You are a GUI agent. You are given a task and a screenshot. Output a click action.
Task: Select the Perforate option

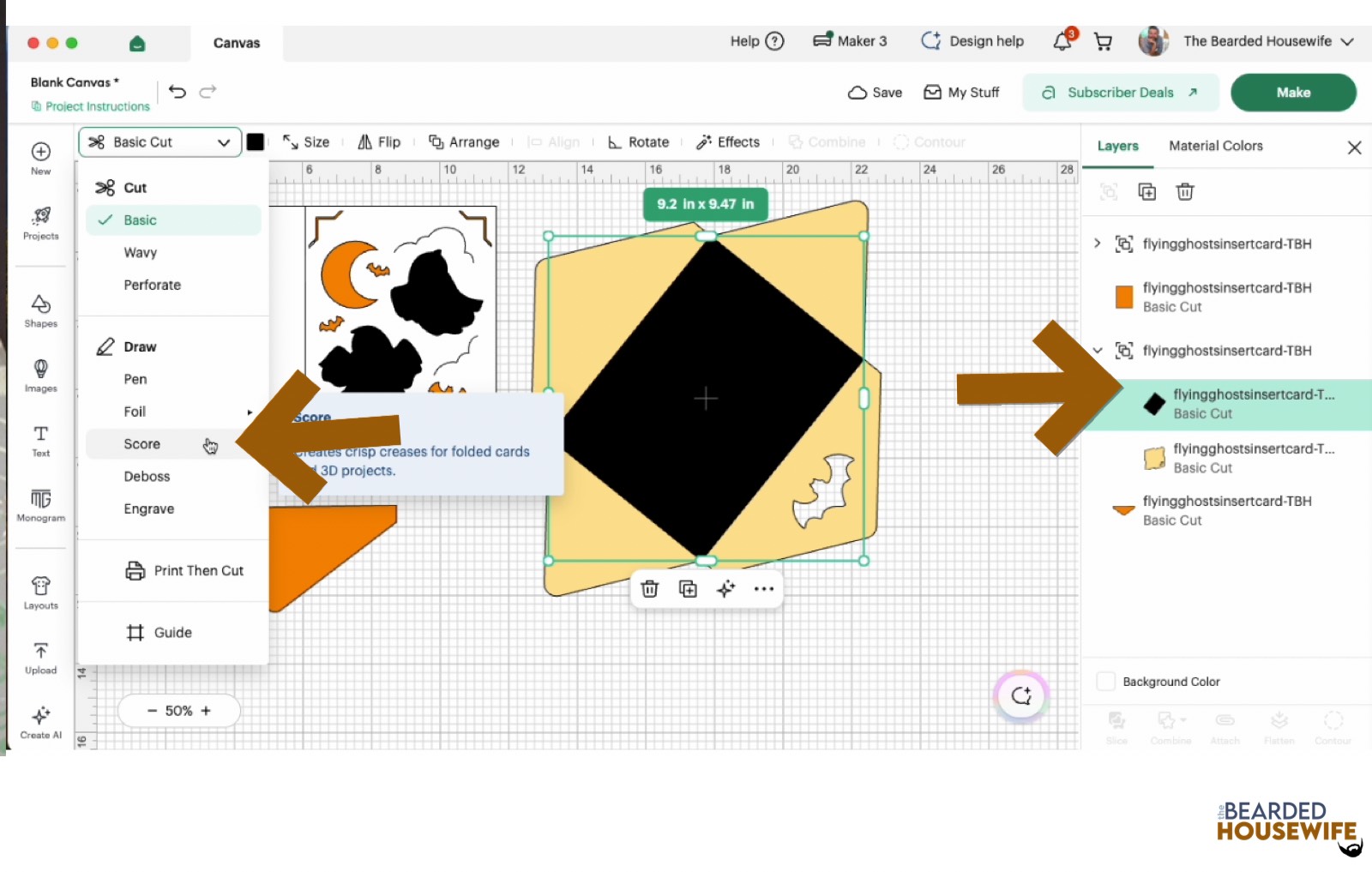(152, 285)
